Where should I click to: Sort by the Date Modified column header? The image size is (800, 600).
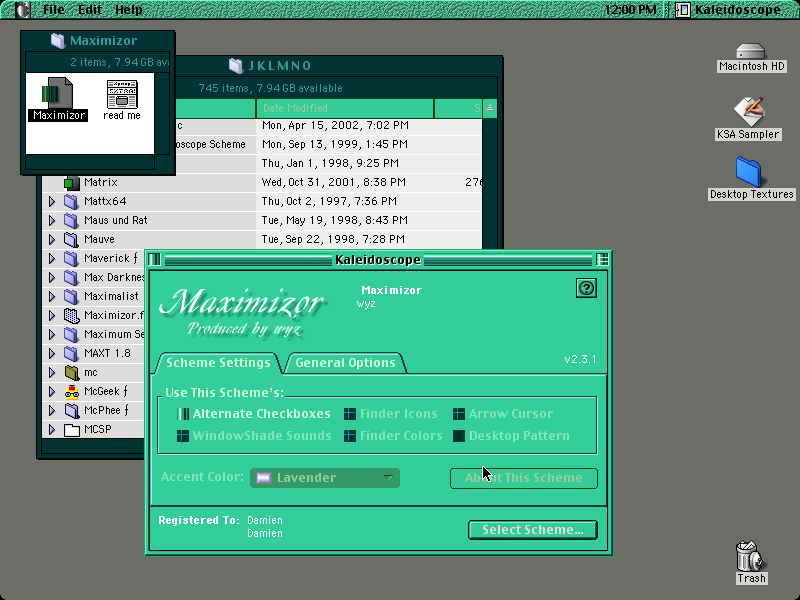(345, 108)
